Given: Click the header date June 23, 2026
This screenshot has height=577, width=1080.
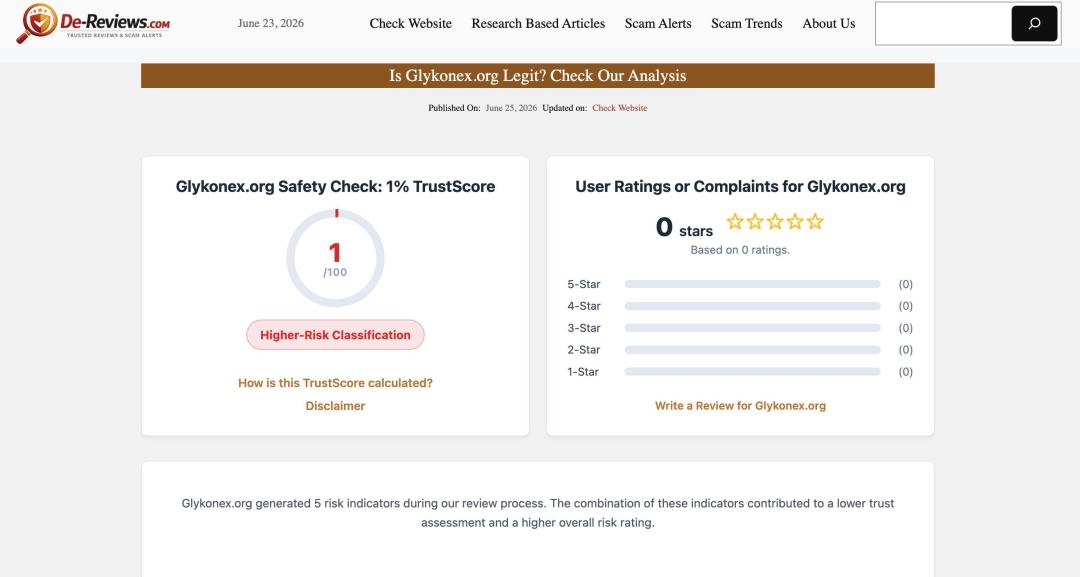Looking at the screenshot, I should coord(271,23).
